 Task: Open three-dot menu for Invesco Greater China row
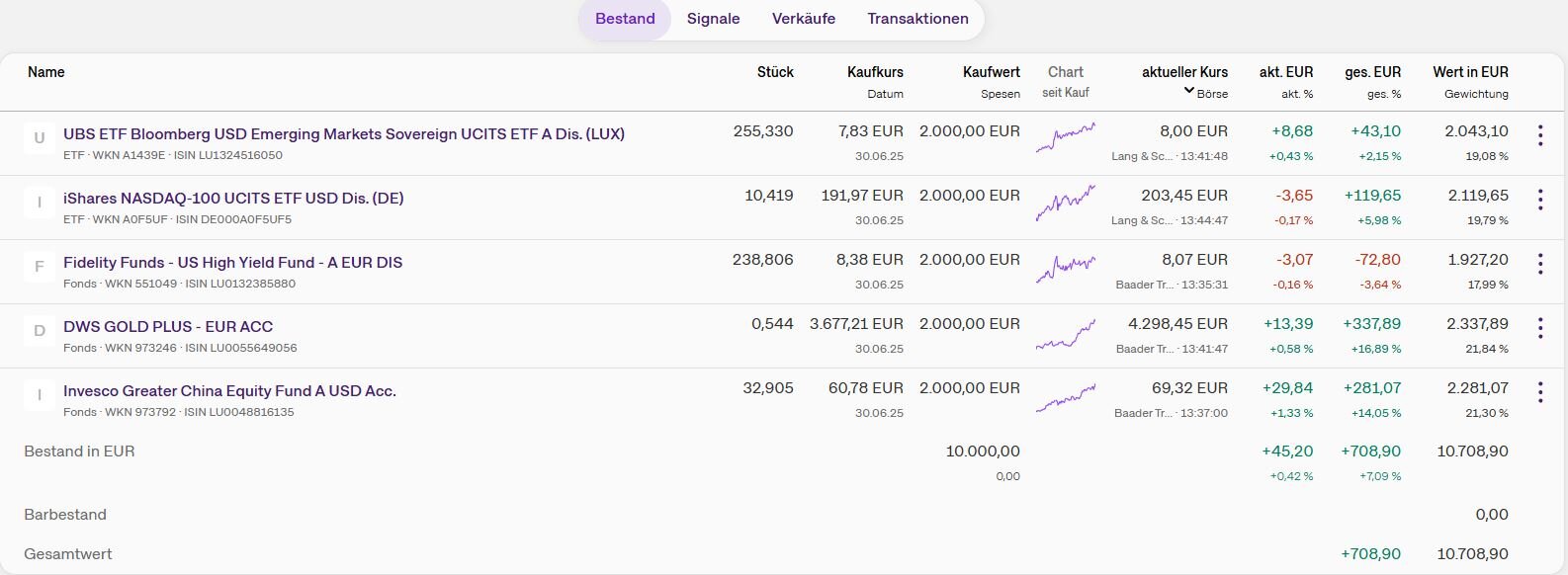coord(1539,393)
